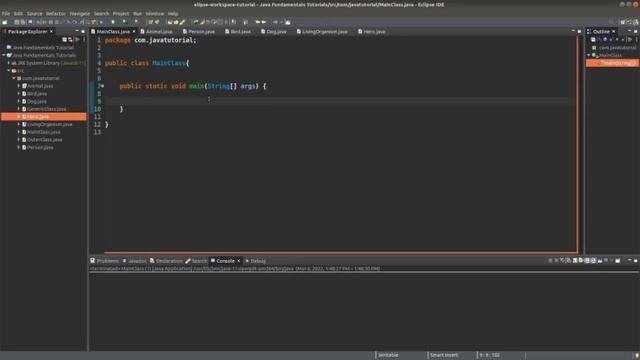Click the MainClass name in code
The height and width of the screenshot is (360, 640).
169,63
